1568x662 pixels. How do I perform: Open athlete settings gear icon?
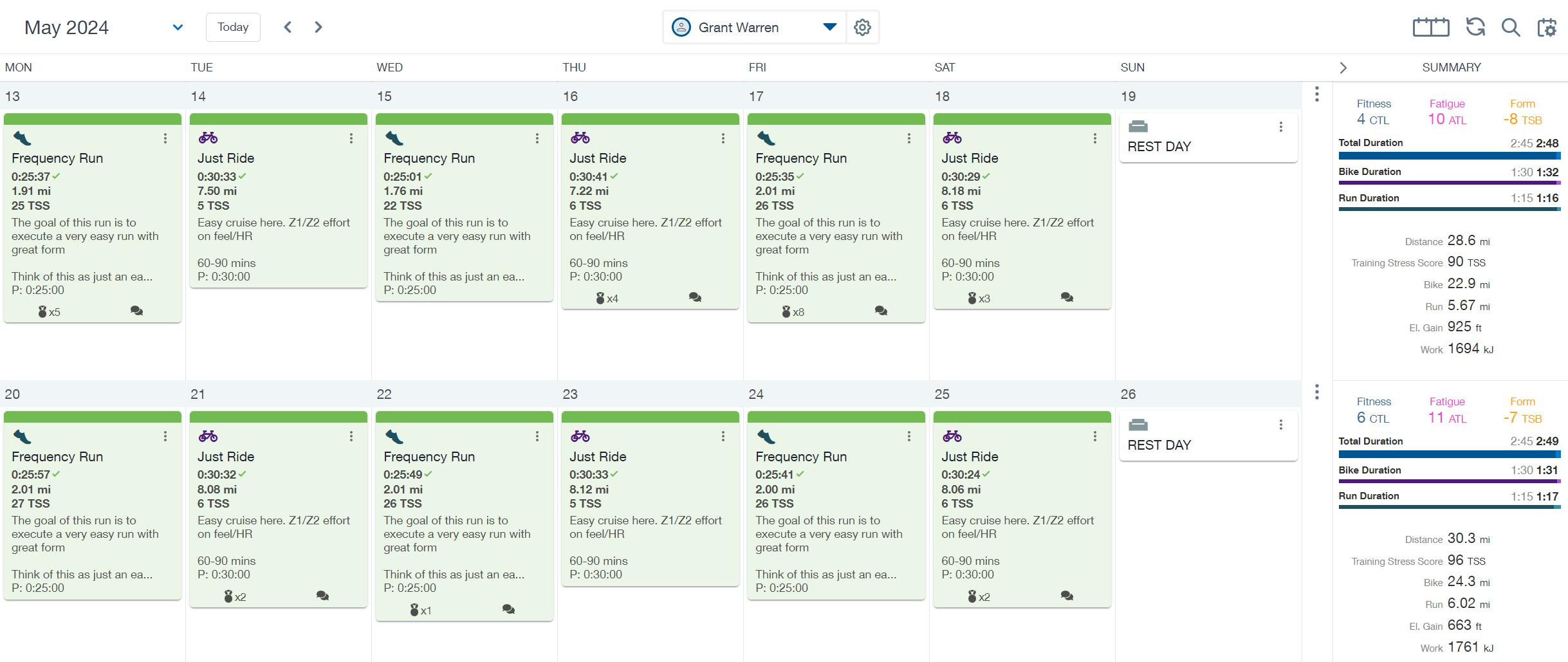862,27
